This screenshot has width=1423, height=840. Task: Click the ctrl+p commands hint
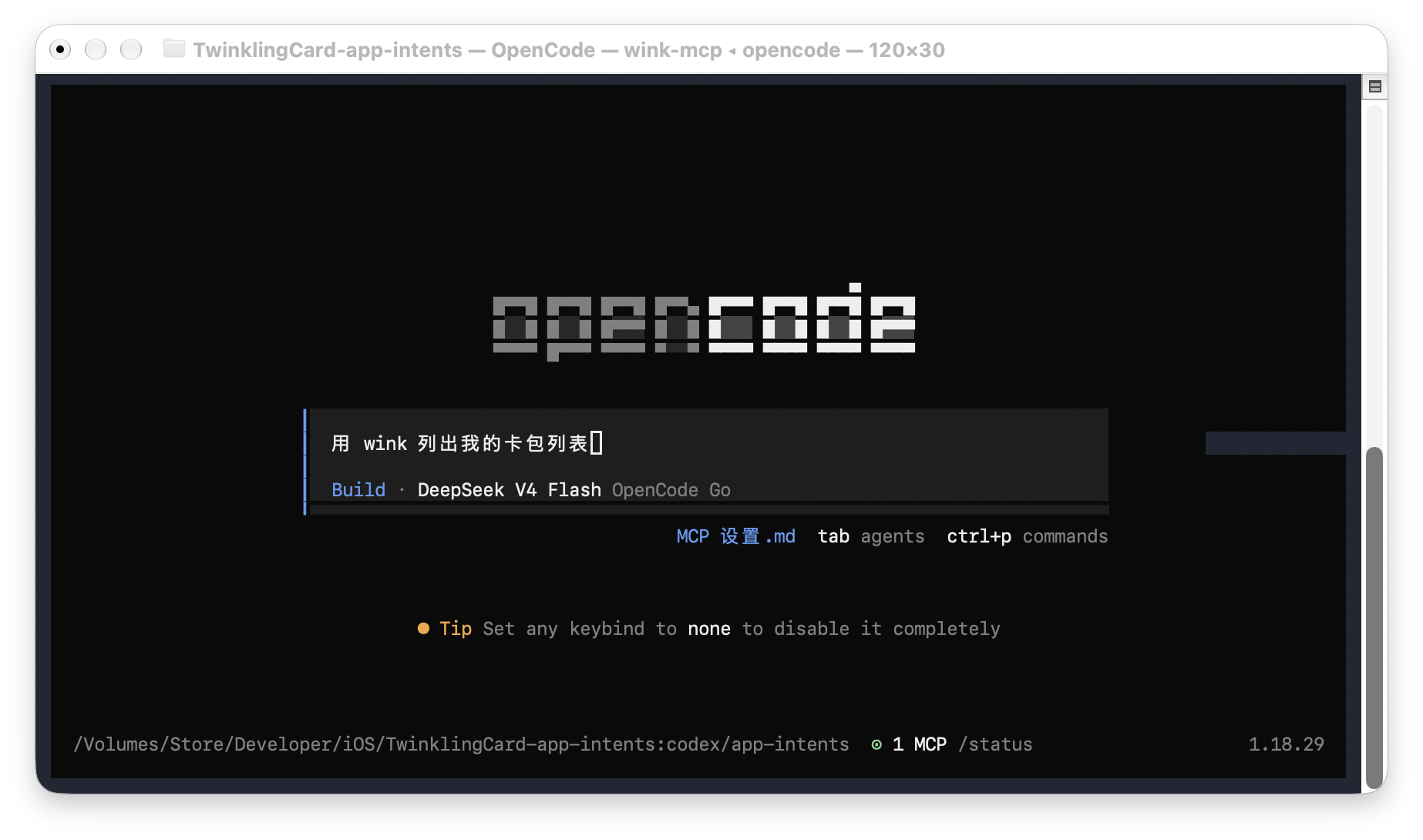[1027, 536]
